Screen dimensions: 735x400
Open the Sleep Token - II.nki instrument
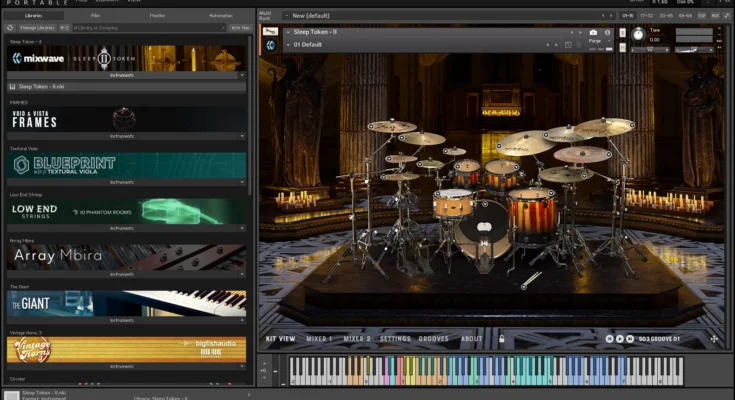click(x=127, y=86)
